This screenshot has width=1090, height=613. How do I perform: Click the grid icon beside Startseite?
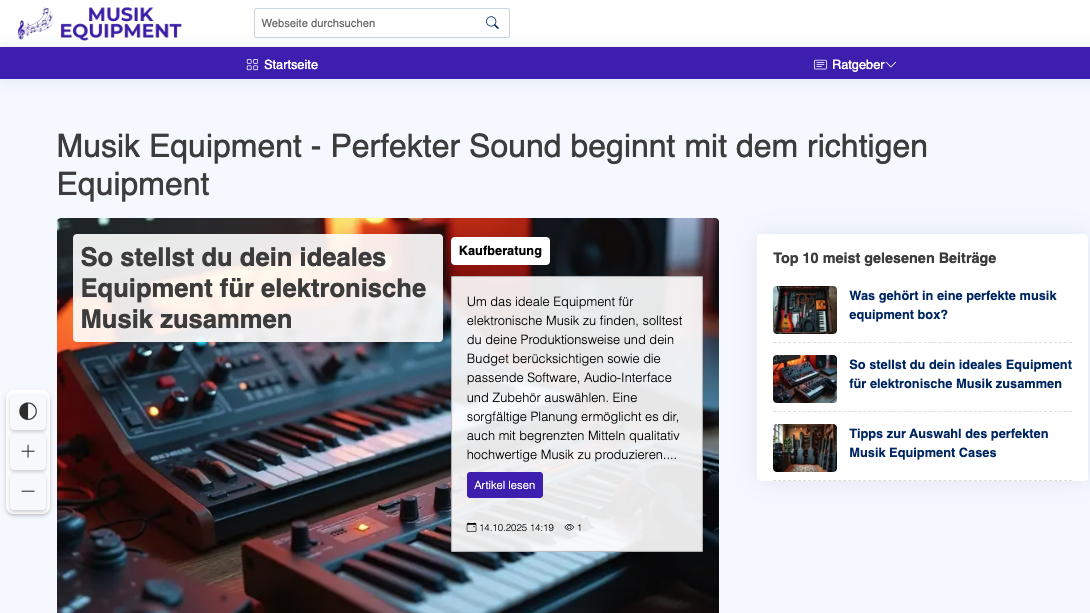click(x=251, y=64)
